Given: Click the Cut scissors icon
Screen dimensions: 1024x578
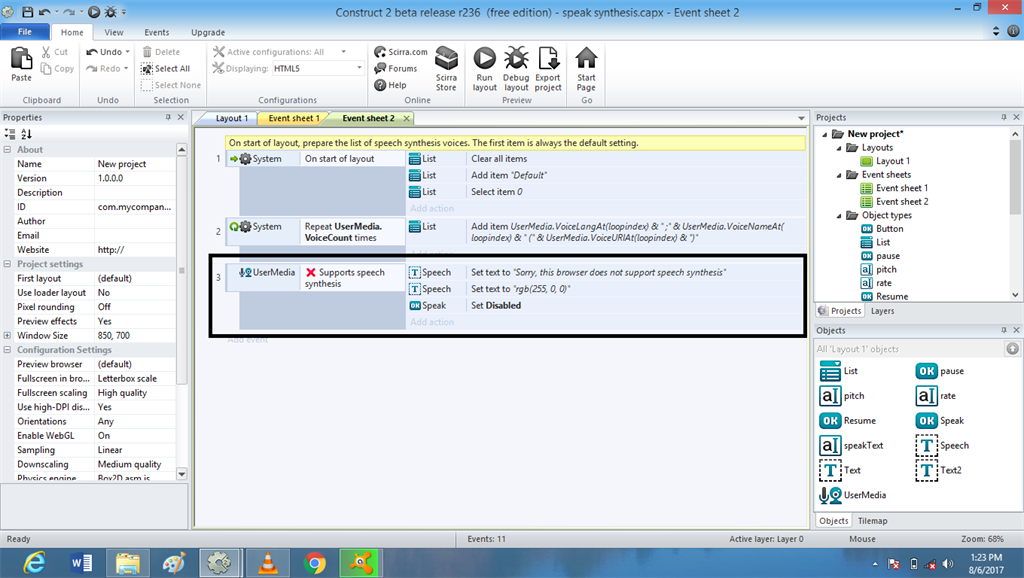Looking at the screenshot, I should pyautogui.click(x=46, y=52).
